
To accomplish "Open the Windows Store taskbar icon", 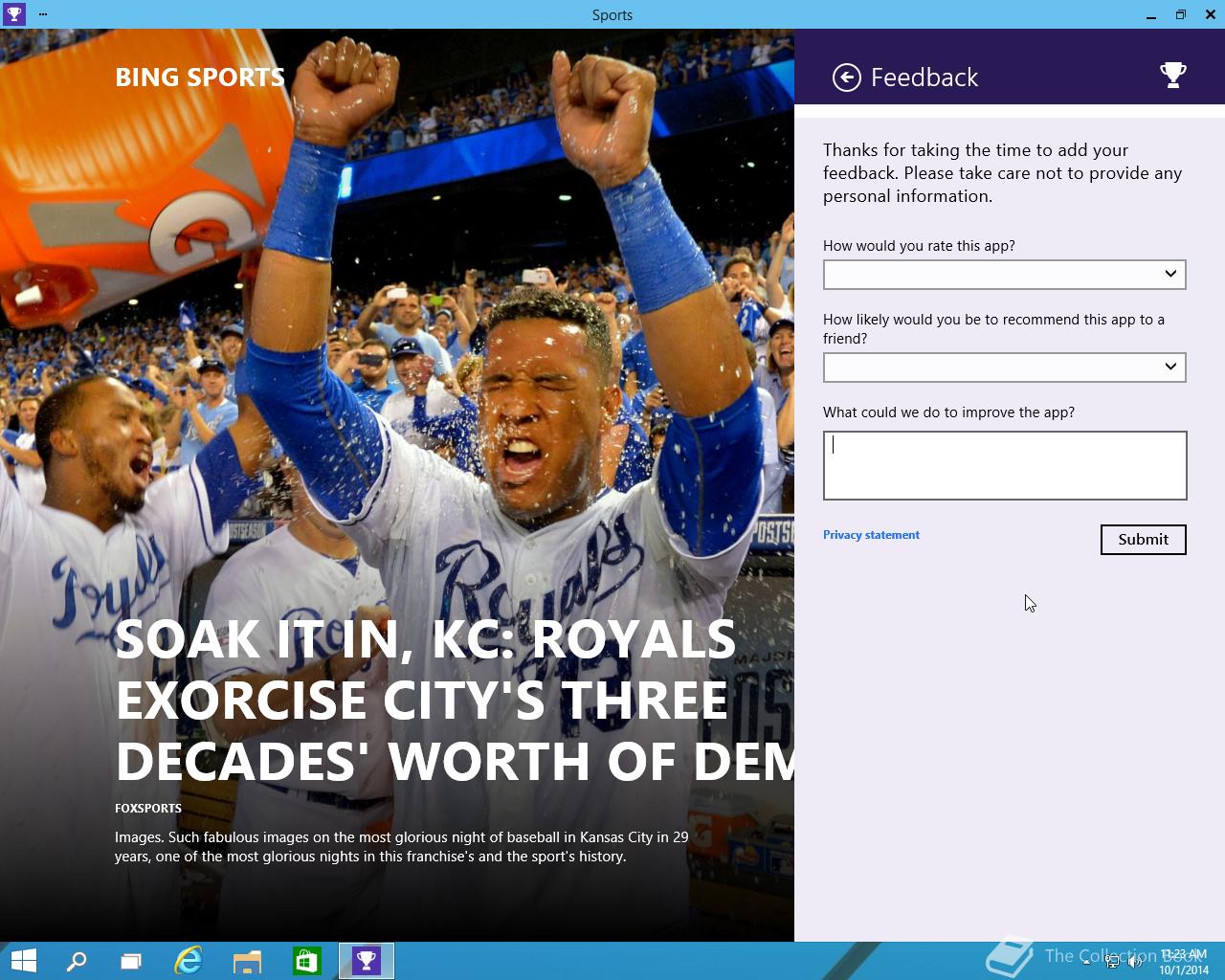I will click(306, 961).
